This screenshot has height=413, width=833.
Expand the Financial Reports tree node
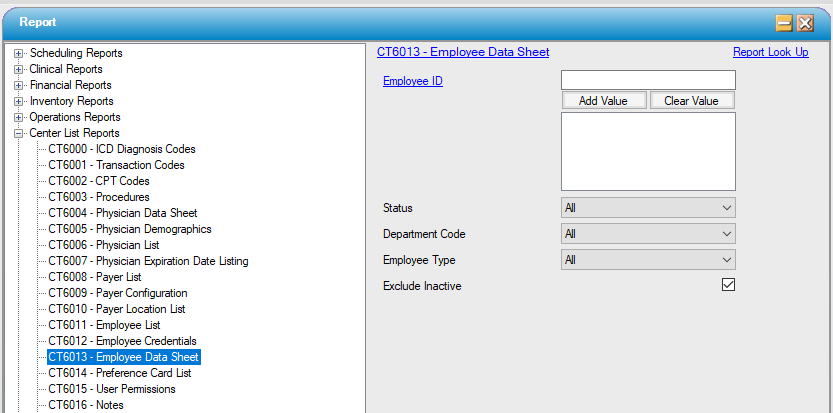pyautogui.click(x=19, y=85)
